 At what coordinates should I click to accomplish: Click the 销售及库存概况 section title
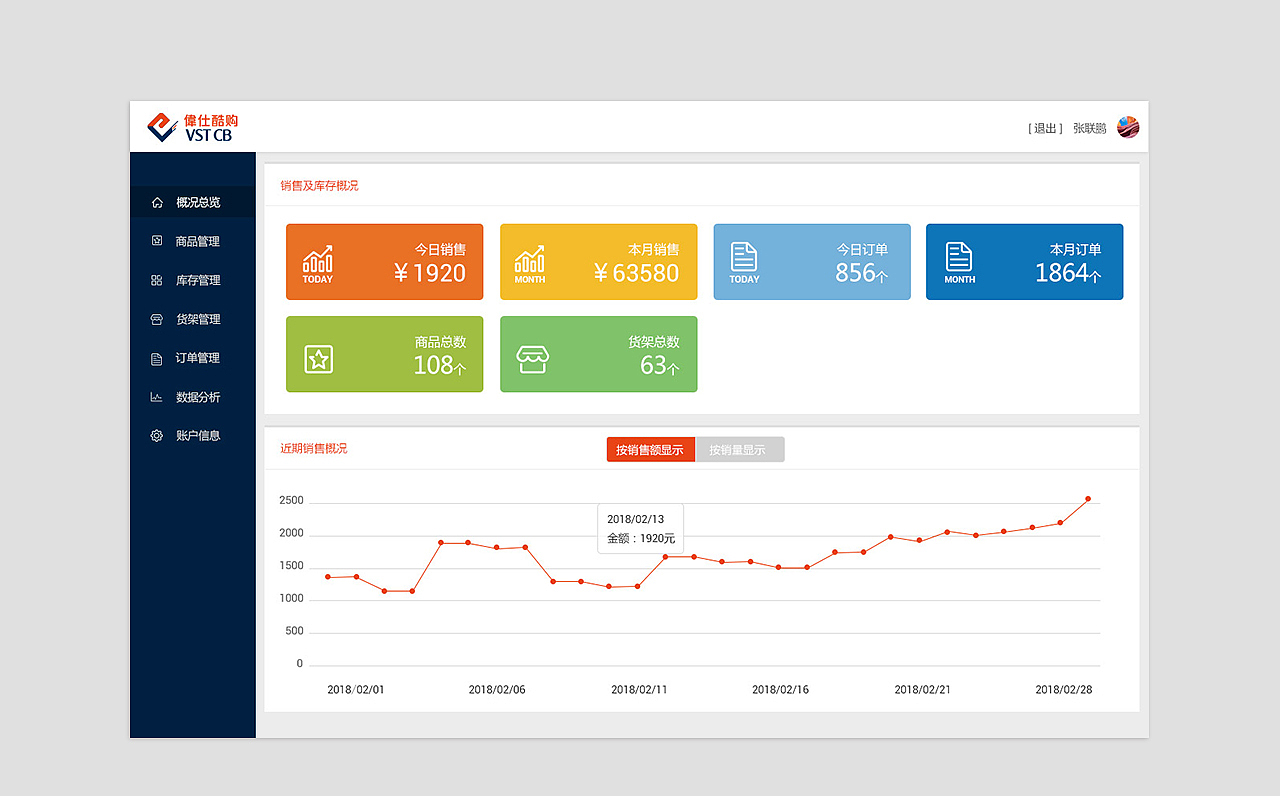click(x=319, y=186)
